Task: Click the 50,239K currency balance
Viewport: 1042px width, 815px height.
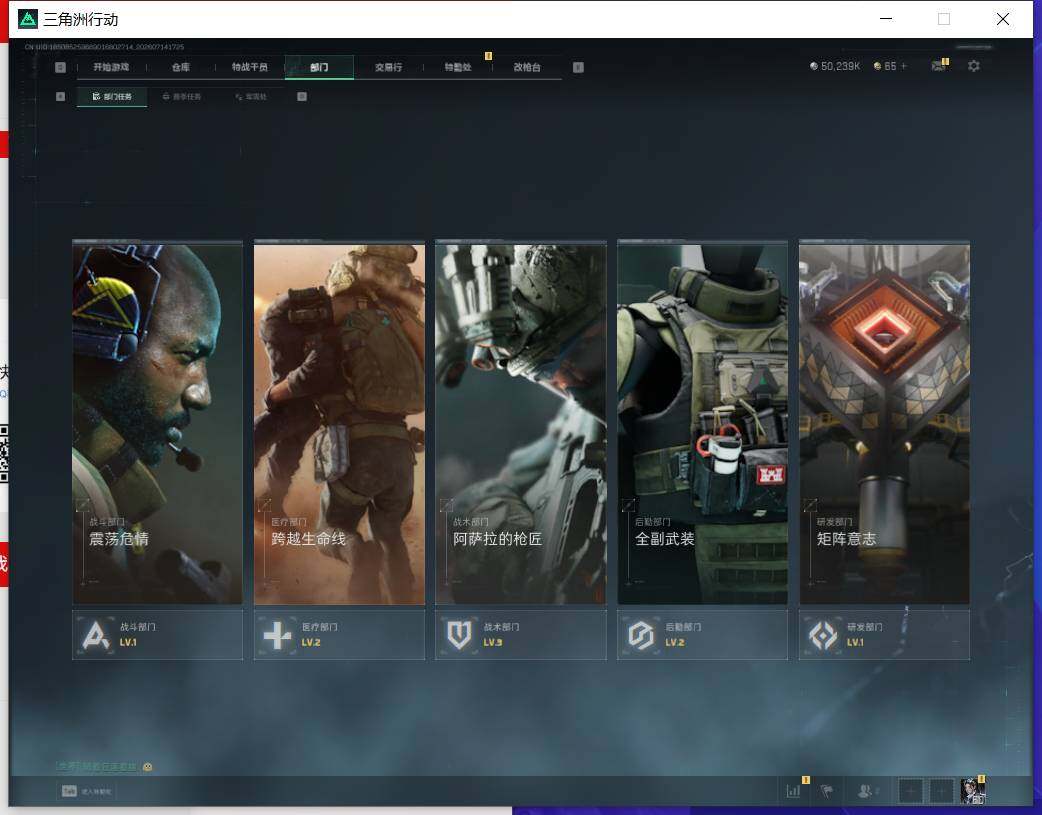Action: click(x=841, y=66)
